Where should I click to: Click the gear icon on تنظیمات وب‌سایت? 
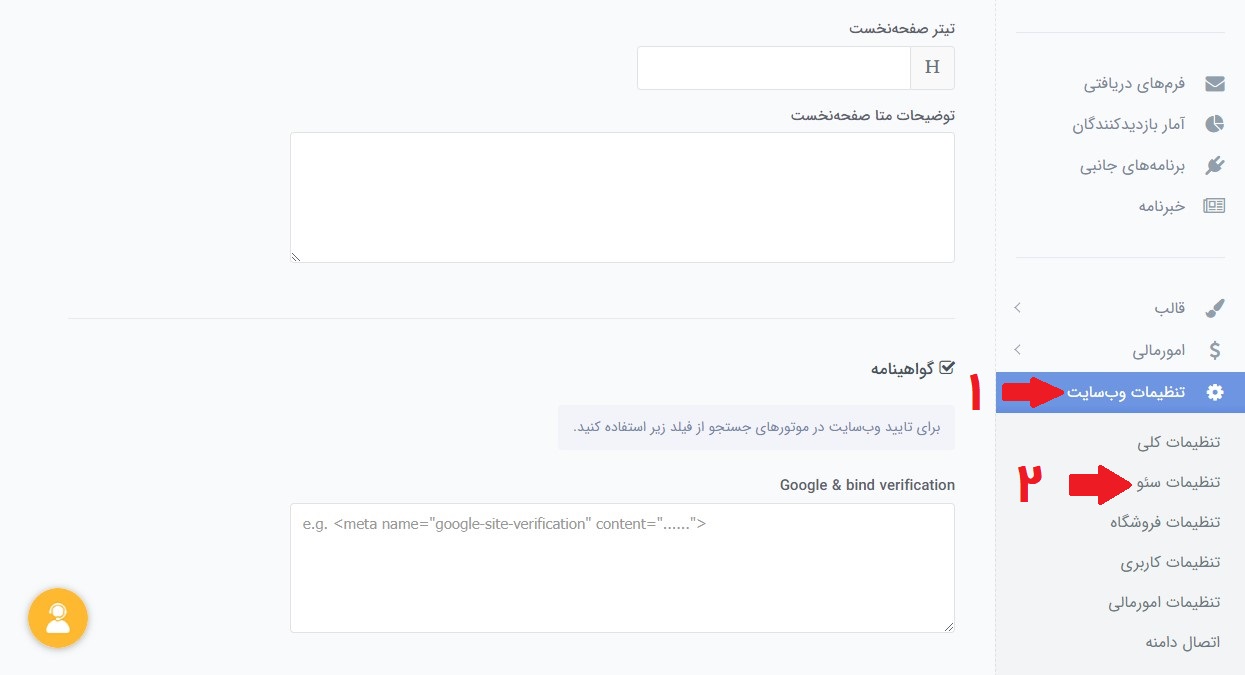[x=1214, y=392]
